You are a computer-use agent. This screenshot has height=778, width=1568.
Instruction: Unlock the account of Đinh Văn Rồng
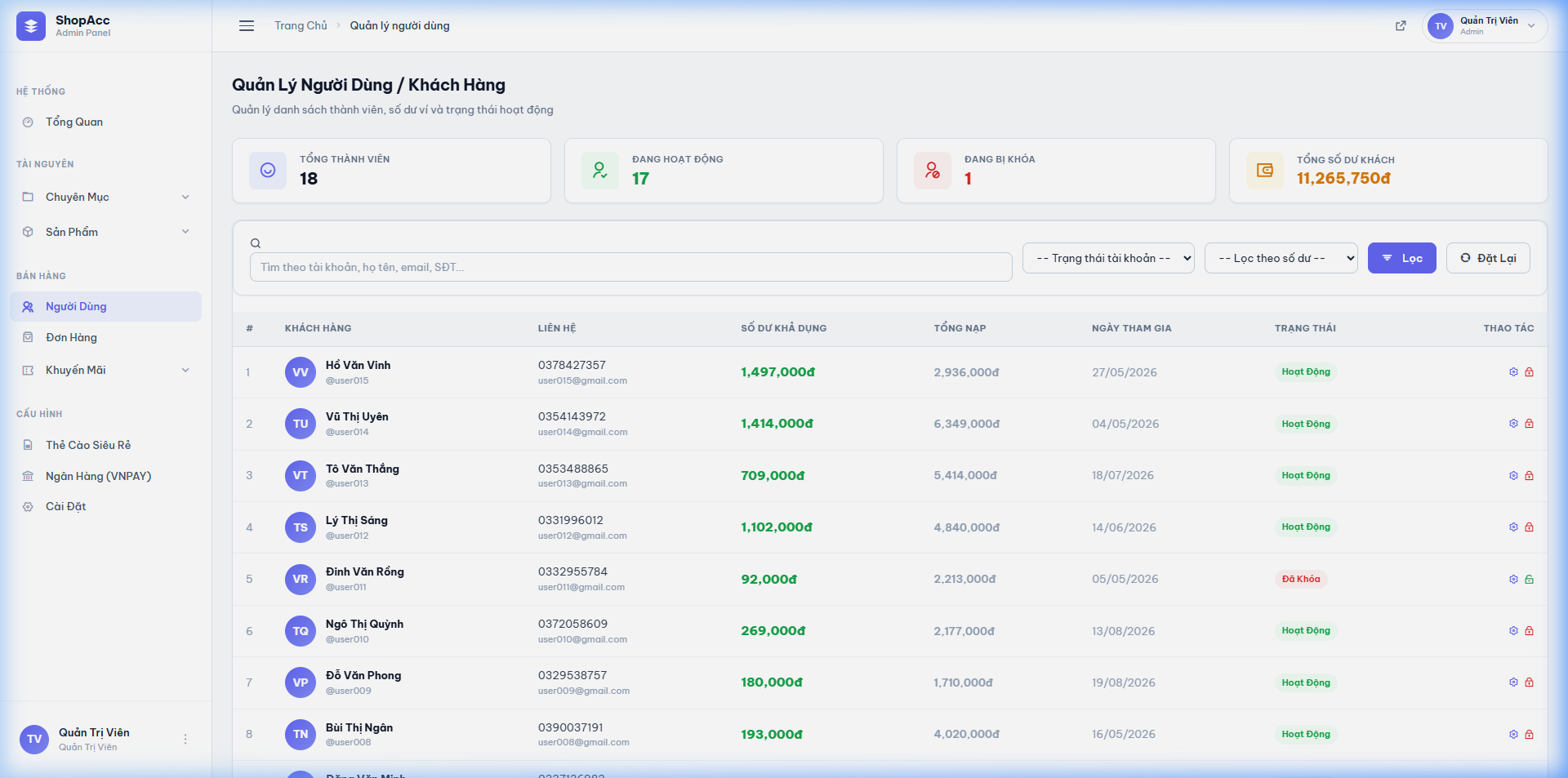(x=1529, y=579)
